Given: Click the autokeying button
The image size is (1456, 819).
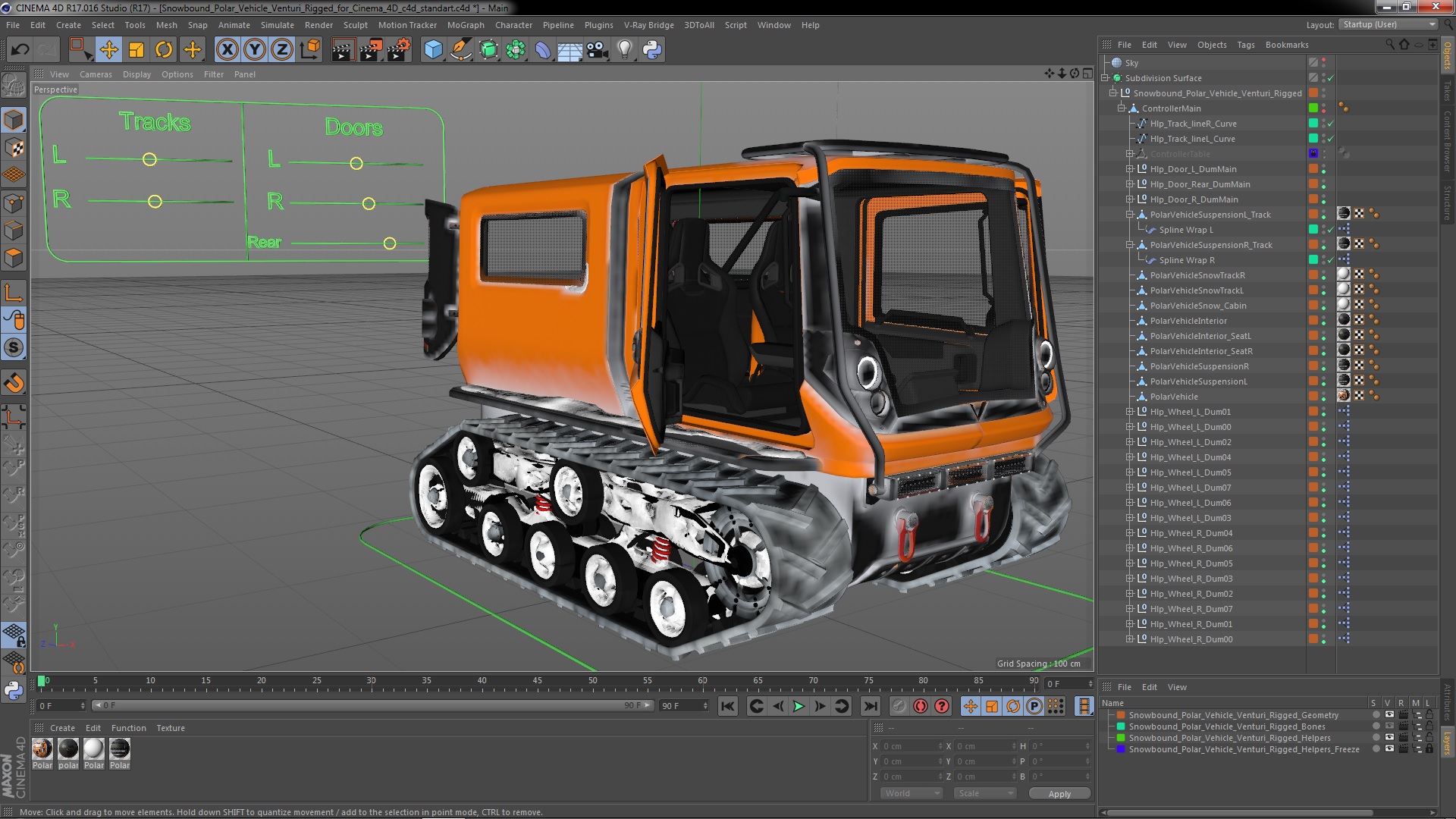Looking at the screenshot, I should pyautogui.click(x=921, y=707).
